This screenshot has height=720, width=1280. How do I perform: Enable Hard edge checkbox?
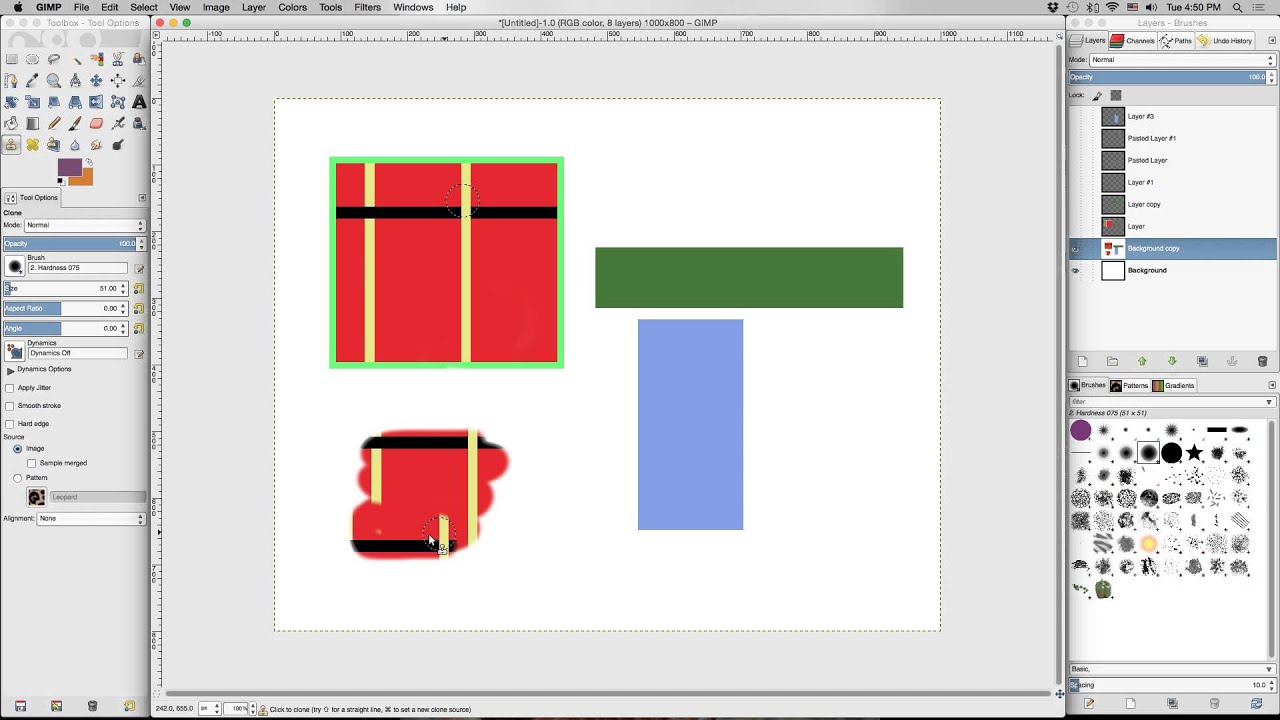(x=10, y=424)
